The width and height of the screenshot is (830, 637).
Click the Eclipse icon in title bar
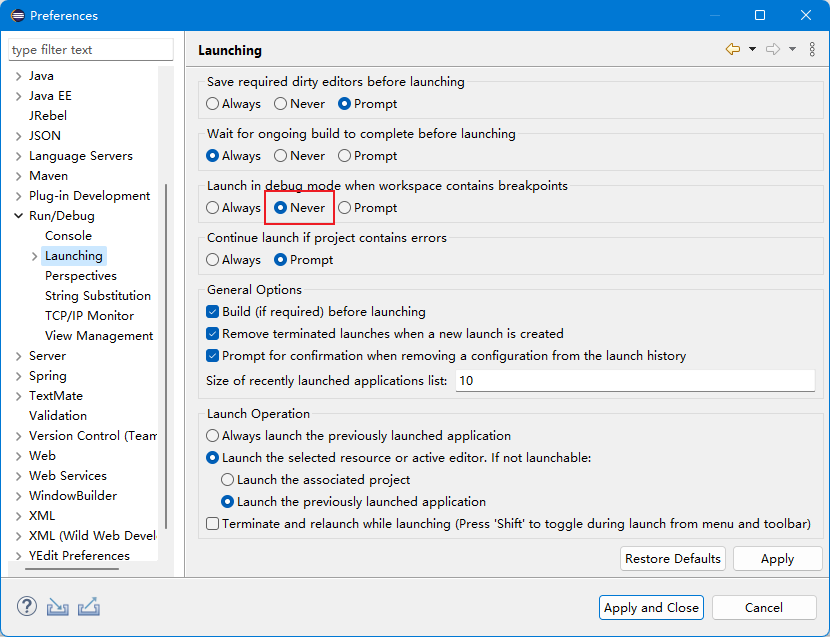[15, 15]
